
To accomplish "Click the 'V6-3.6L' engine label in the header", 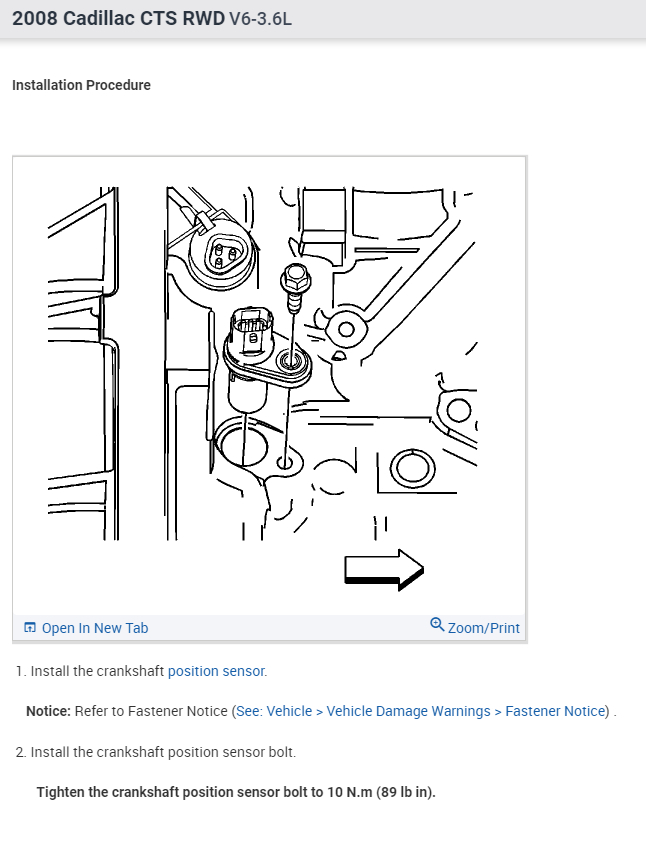I will point(260,19).
